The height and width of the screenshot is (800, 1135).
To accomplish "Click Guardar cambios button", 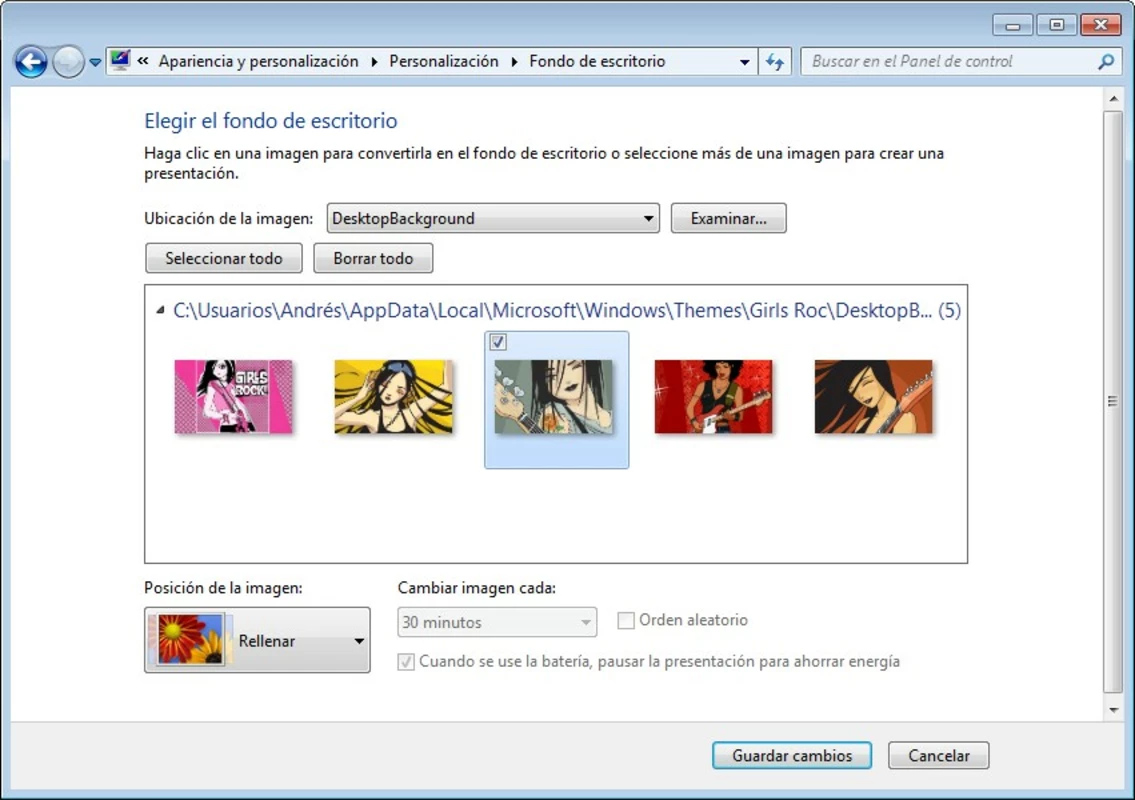I will [792, 755].
